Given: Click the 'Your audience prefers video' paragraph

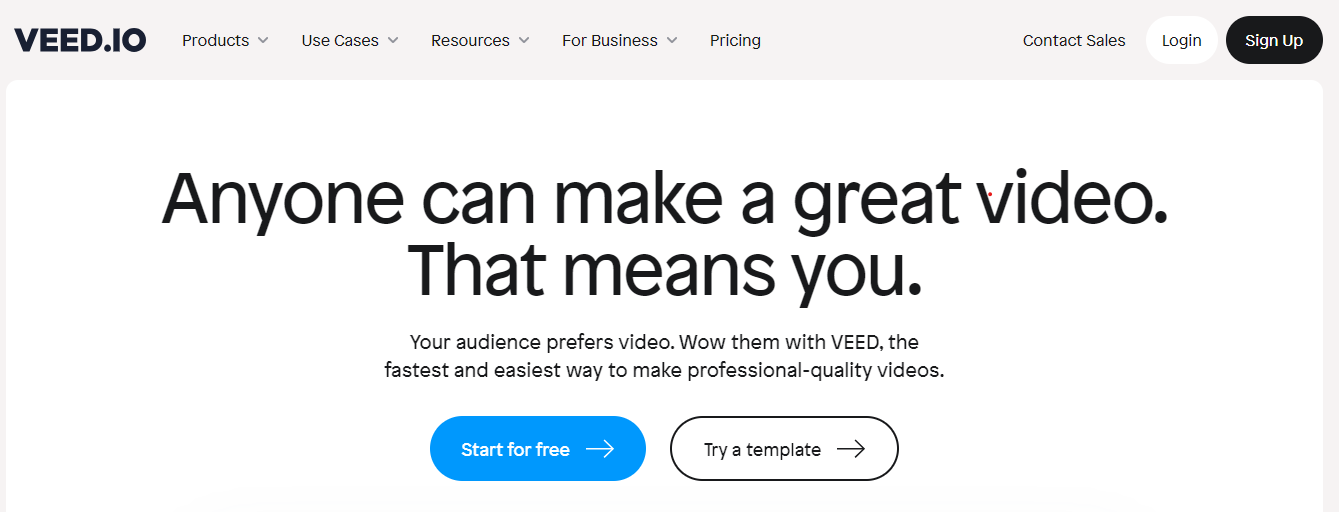Looking at the screenshot, I should (x=664, y=356).
